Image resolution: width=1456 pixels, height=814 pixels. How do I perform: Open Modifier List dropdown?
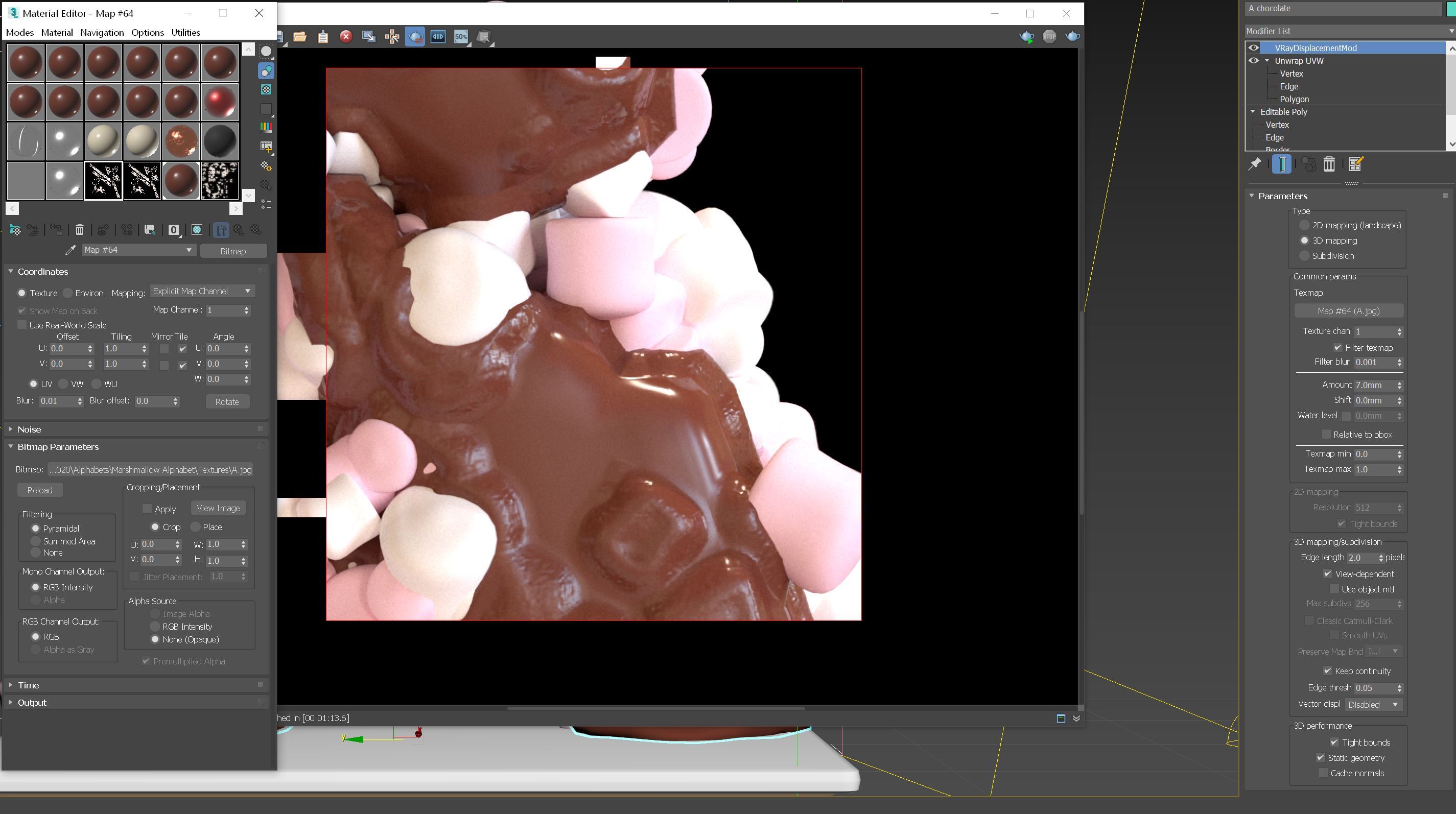tap(1350, 31)
